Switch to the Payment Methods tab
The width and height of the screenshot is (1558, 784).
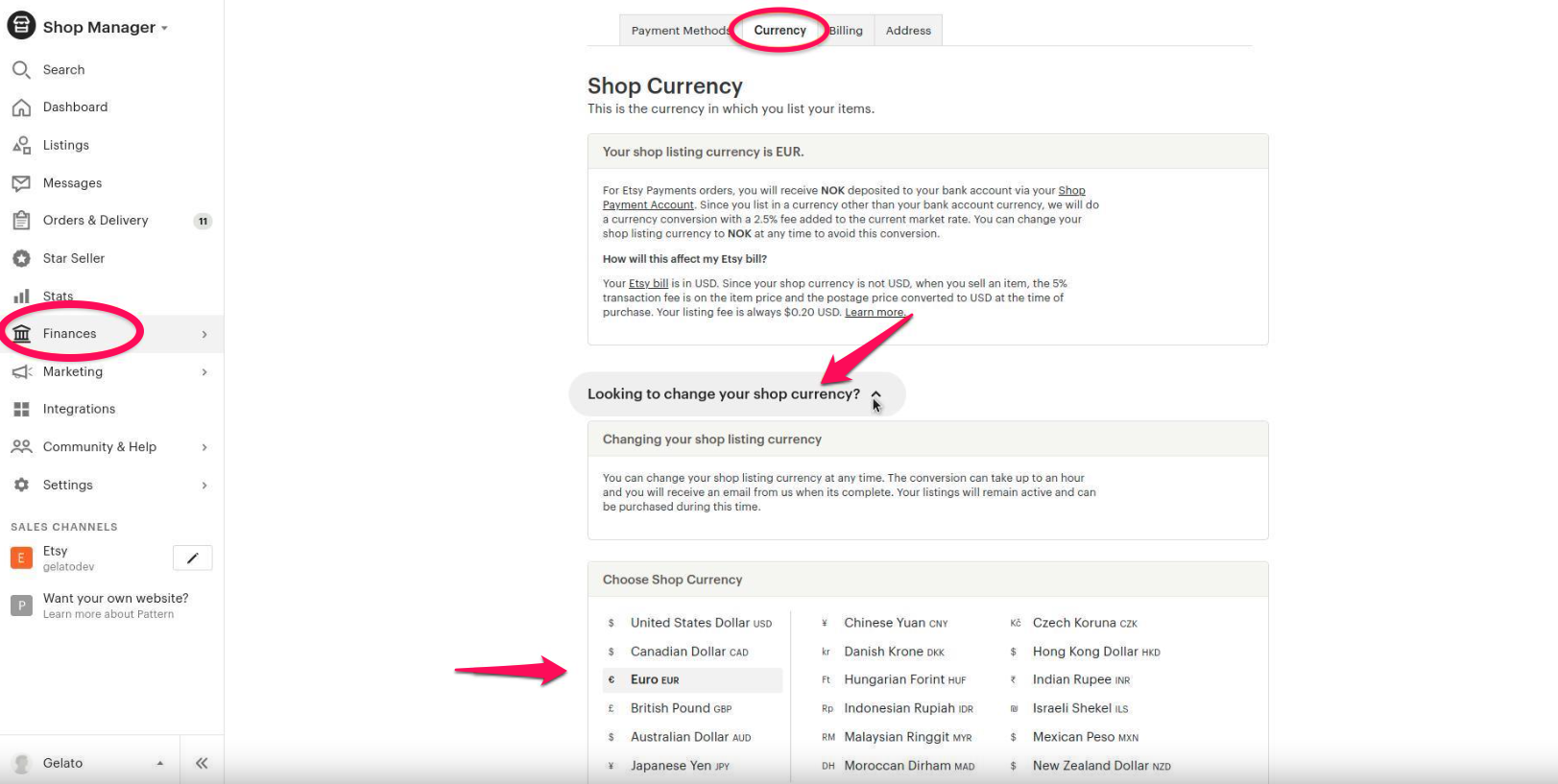(680, 31)
